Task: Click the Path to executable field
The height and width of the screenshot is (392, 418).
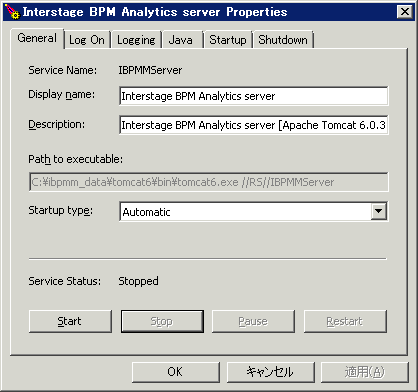Action: tap(209, 182)
